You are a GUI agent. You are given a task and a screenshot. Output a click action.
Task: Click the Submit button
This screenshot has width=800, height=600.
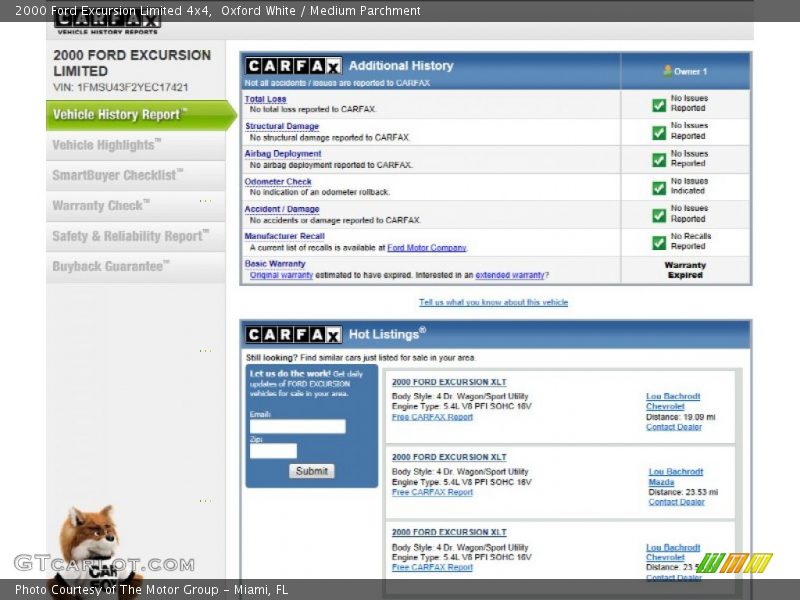coord(312,471)
